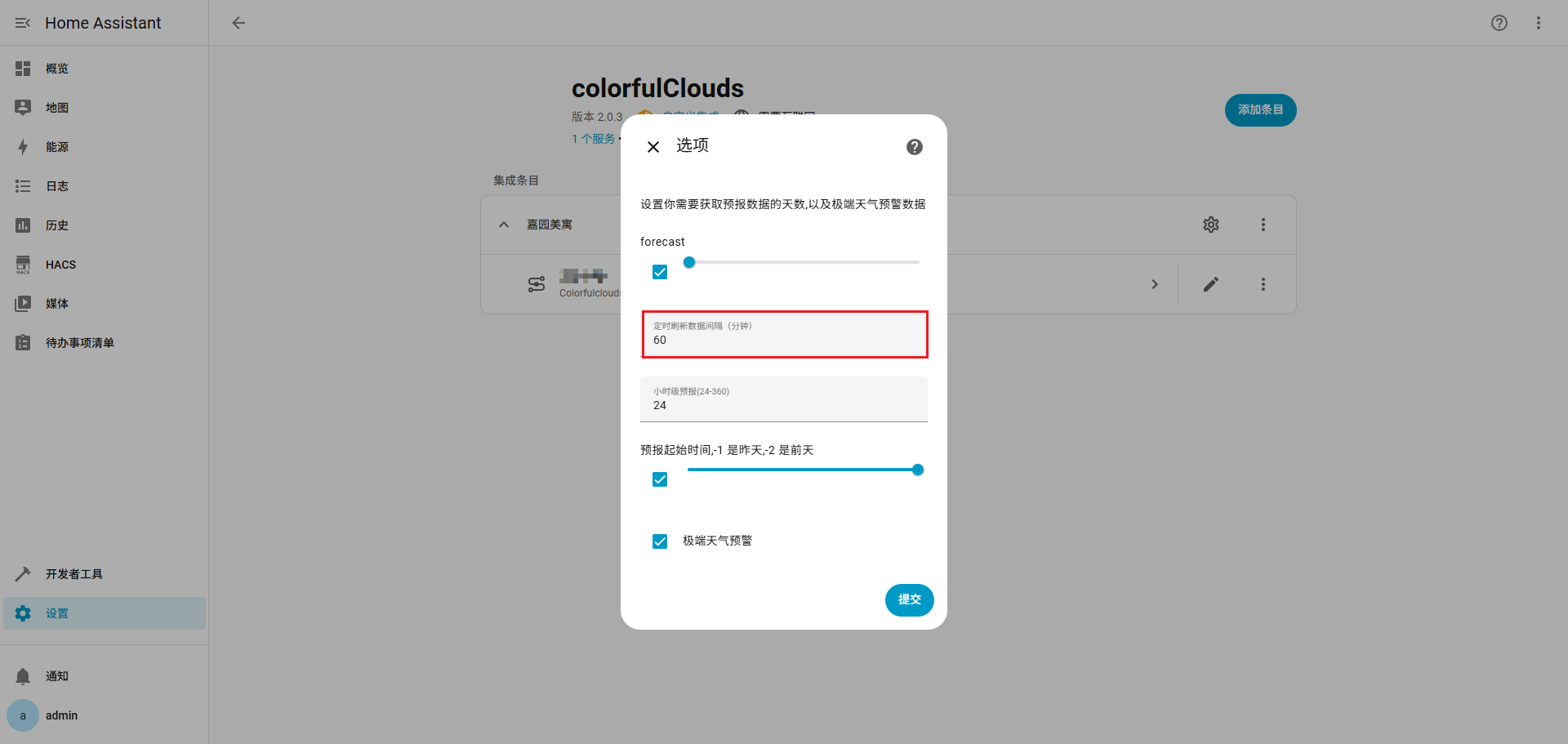This screenshot has width=1568, height=744.
Task: Uncheck the 预报起始时间 checkbox
Action: click(x=659, y=479)
